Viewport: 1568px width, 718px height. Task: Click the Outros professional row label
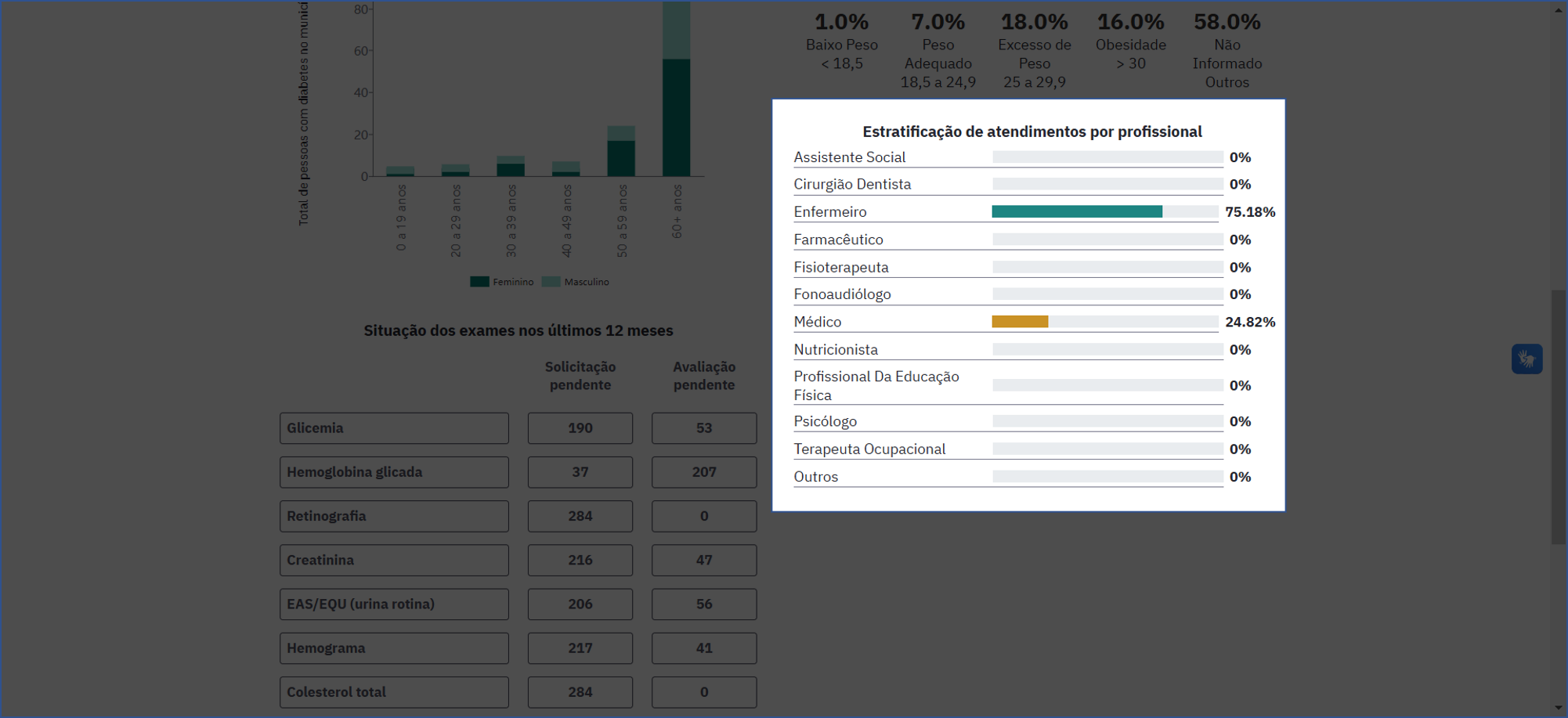click(x=815, y=477)
